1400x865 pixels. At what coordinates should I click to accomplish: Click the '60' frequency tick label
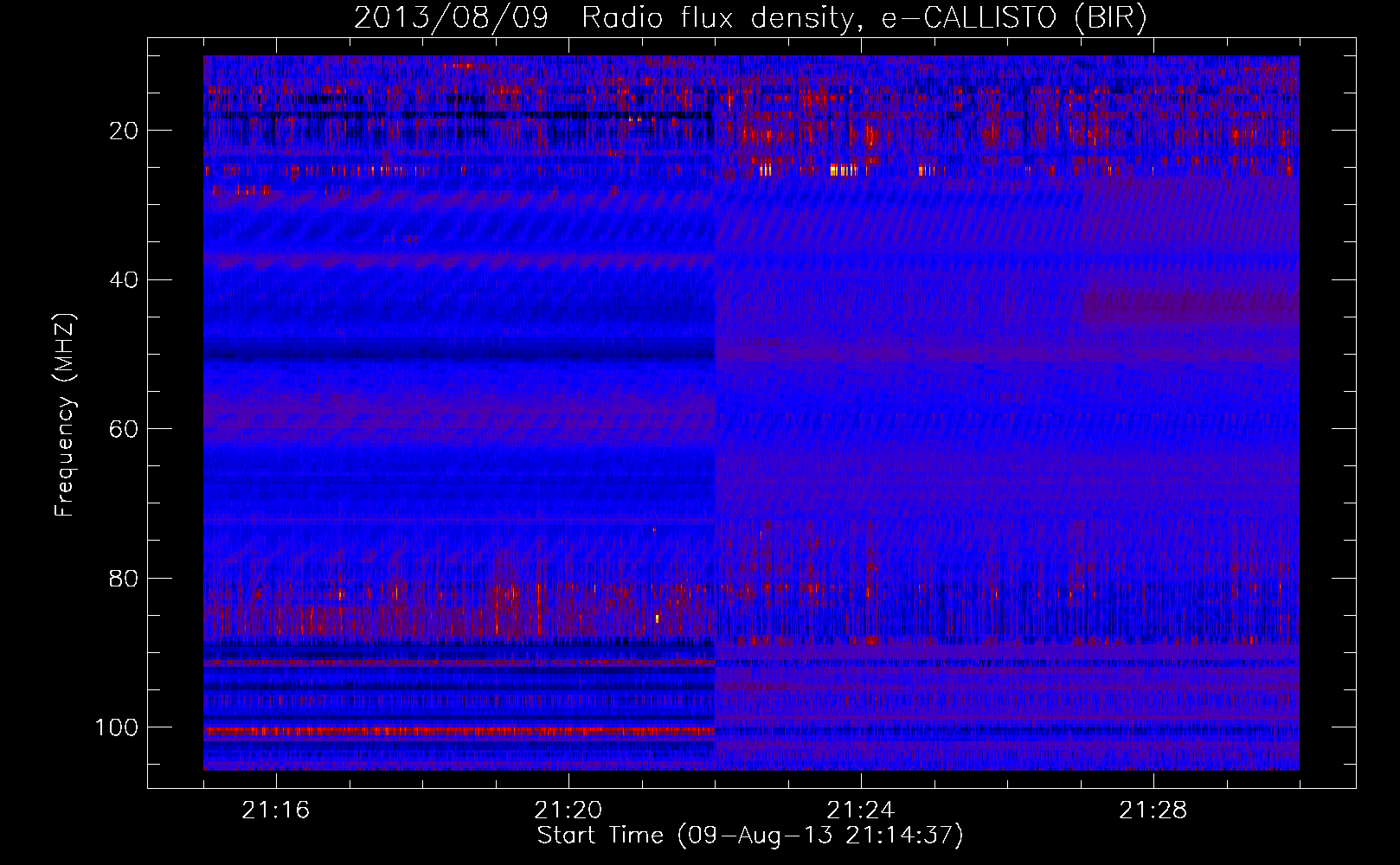pyautogui.click(x=124, y=429)
